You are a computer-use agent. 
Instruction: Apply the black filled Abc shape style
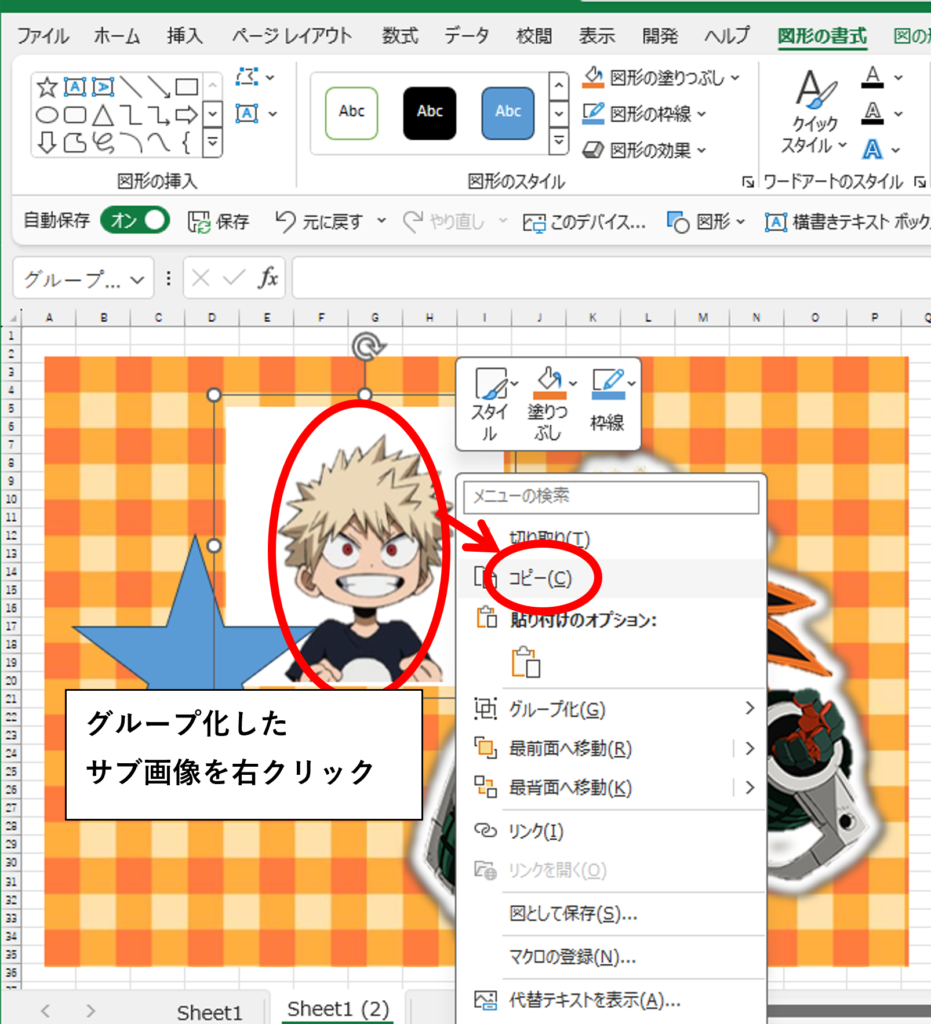tap(430, 113)
